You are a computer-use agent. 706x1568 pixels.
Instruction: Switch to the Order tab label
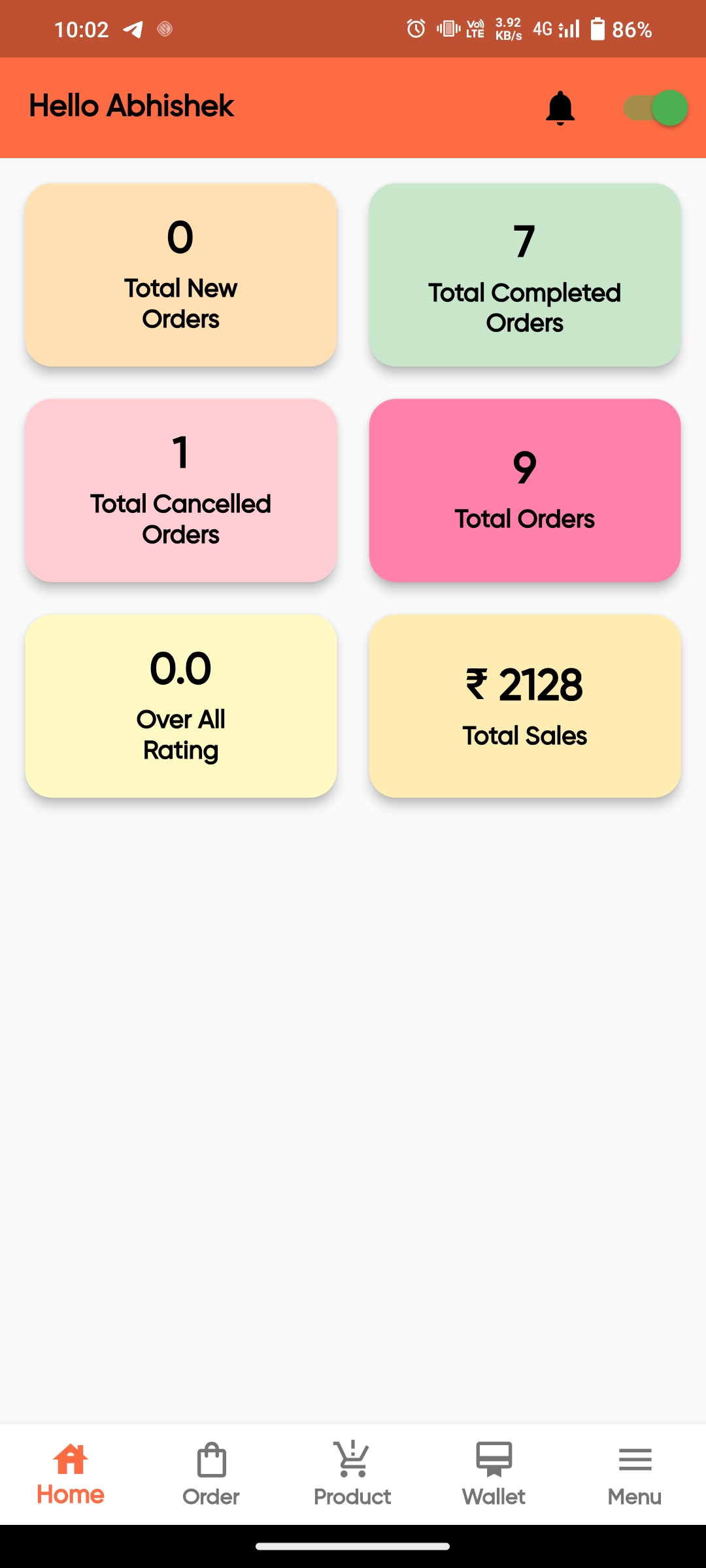(x=211, y=1497)
